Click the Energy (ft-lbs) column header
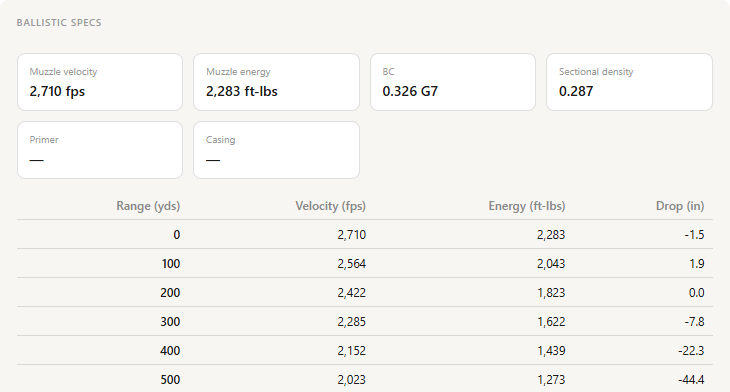 point(527,206)
